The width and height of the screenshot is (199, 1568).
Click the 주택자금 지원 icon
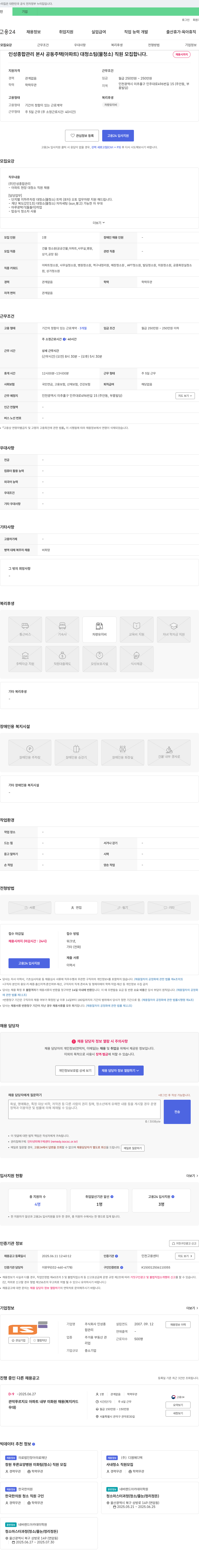click(x=25, y=659)
